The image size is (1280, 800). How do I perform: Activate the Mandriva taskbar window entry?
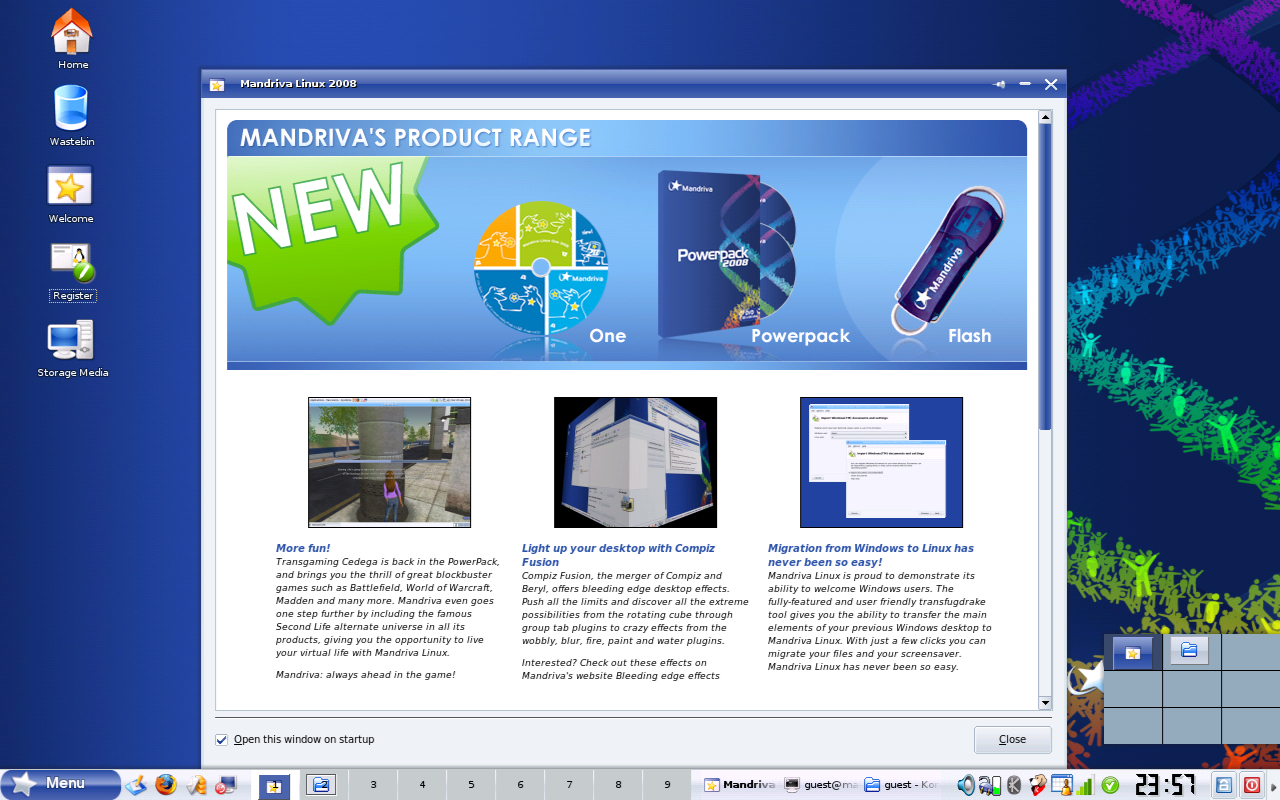coord(740,785)
